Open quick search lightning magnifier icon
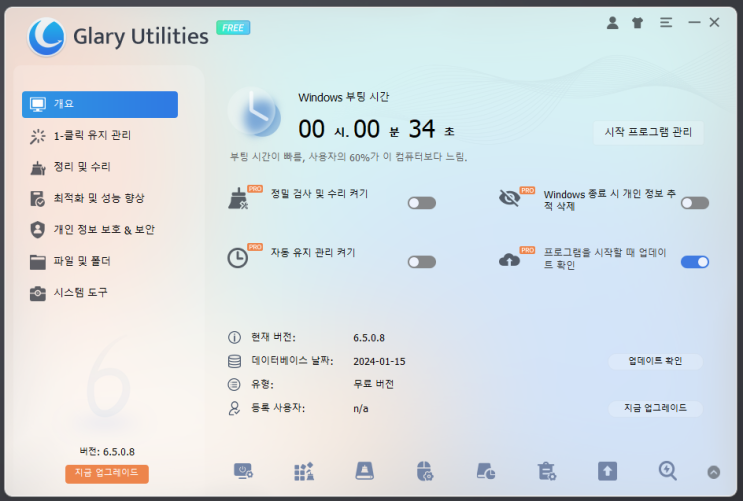The height and width of the screenshot is (501, 743). (x=668, y=472)
